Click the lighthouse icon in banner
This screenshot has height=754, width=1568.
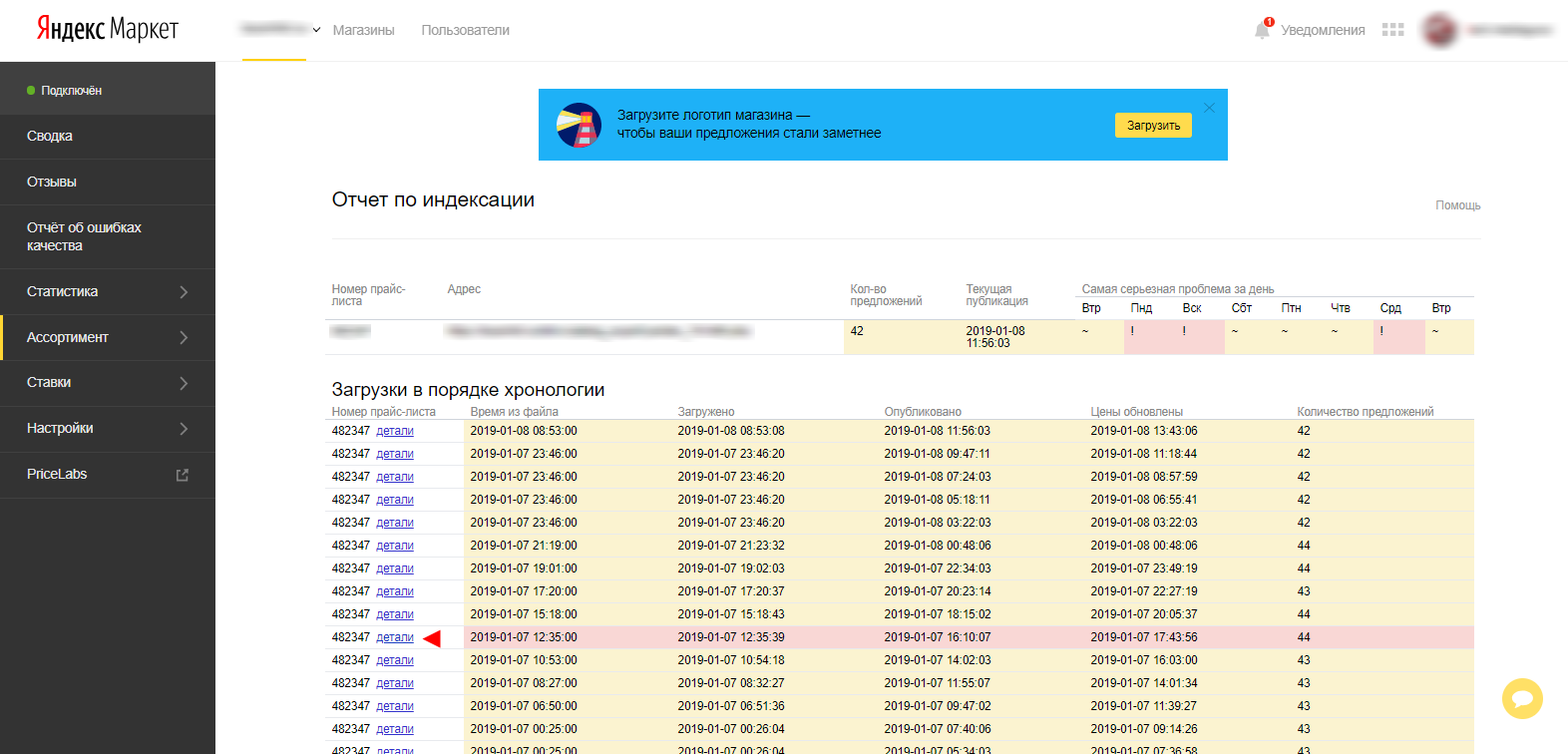click(579, 125)
